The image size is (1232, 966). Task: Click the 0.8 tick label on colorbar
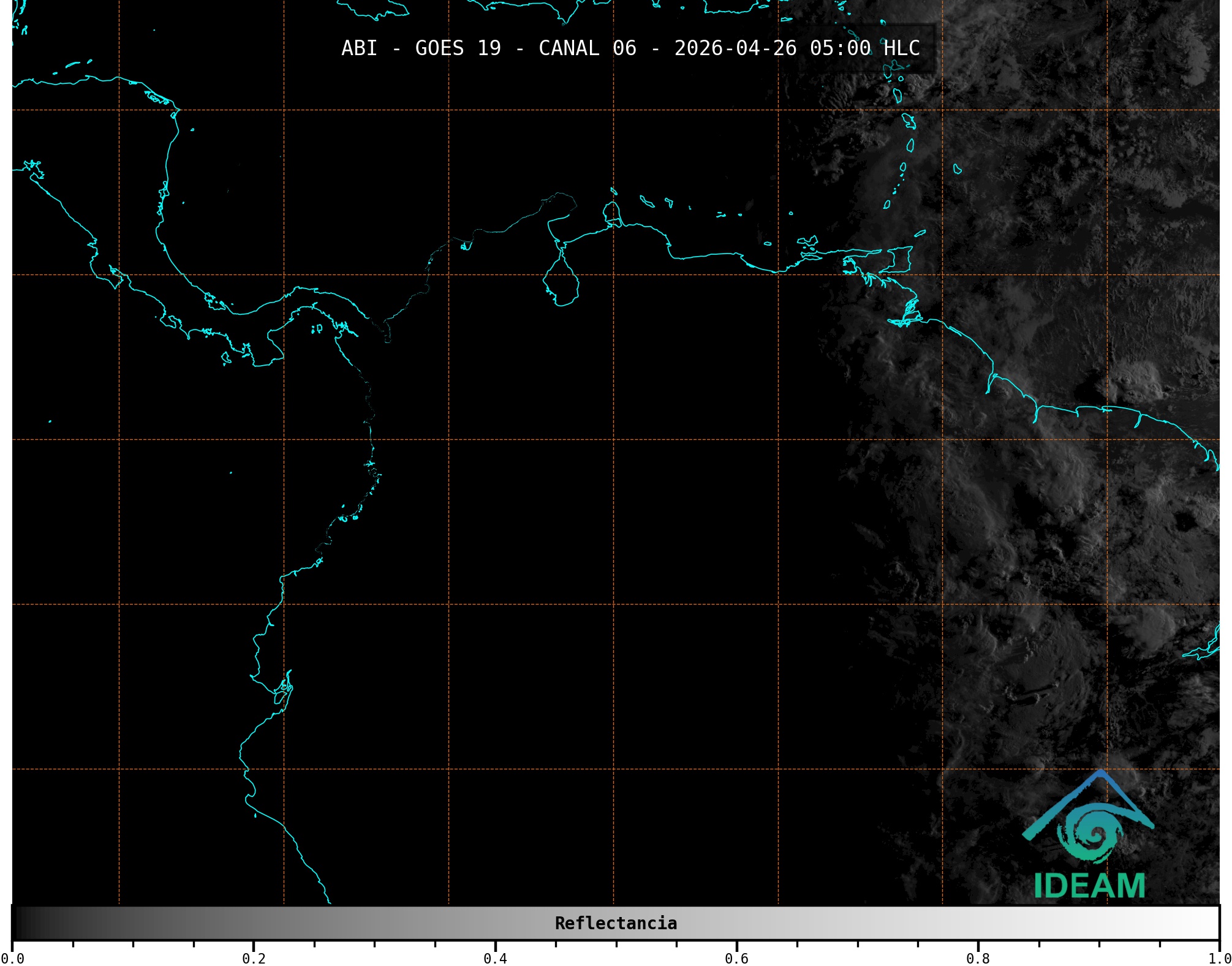(x=978, y=958)
